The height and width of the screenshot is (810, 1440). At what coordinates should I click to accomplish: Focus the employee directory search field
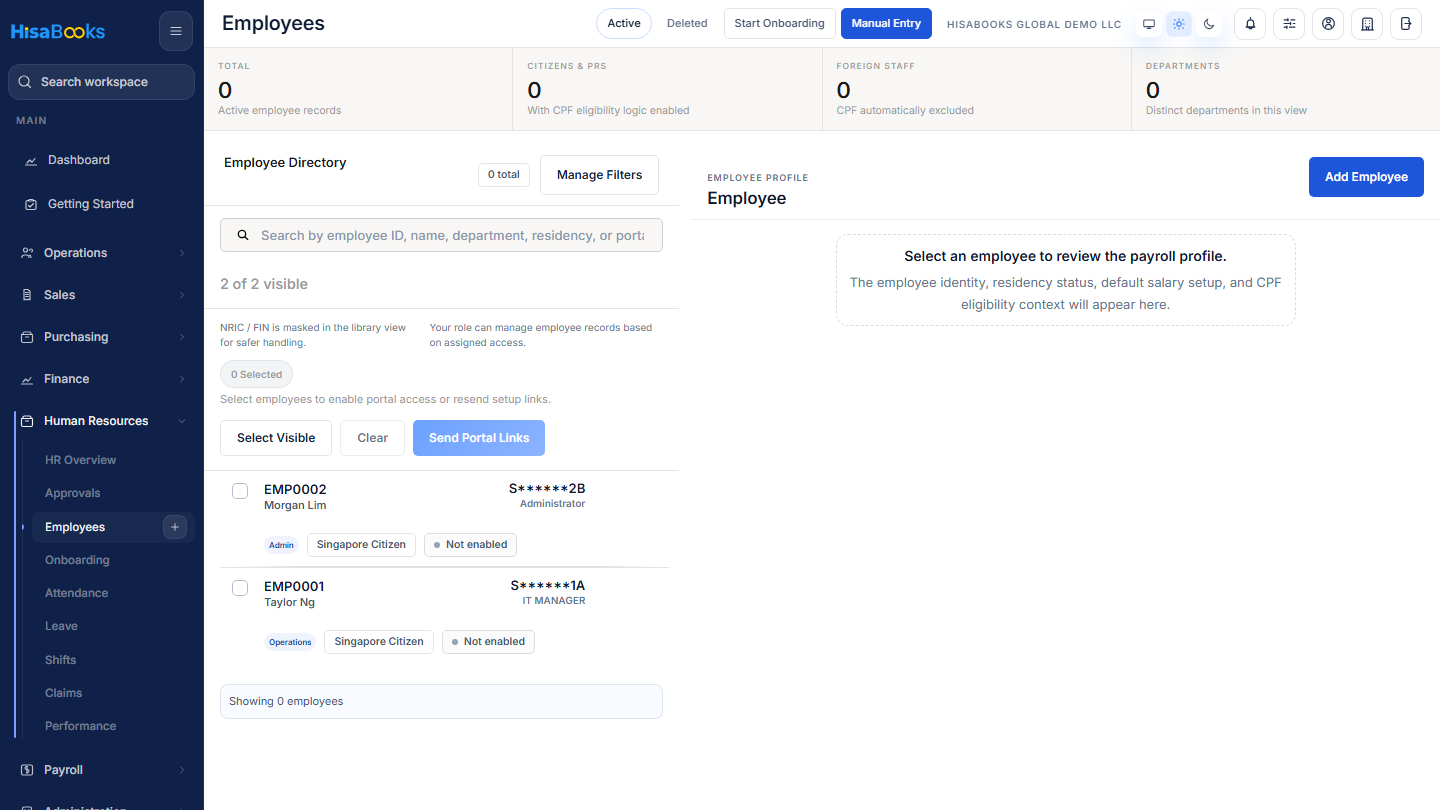click(441, 235)
